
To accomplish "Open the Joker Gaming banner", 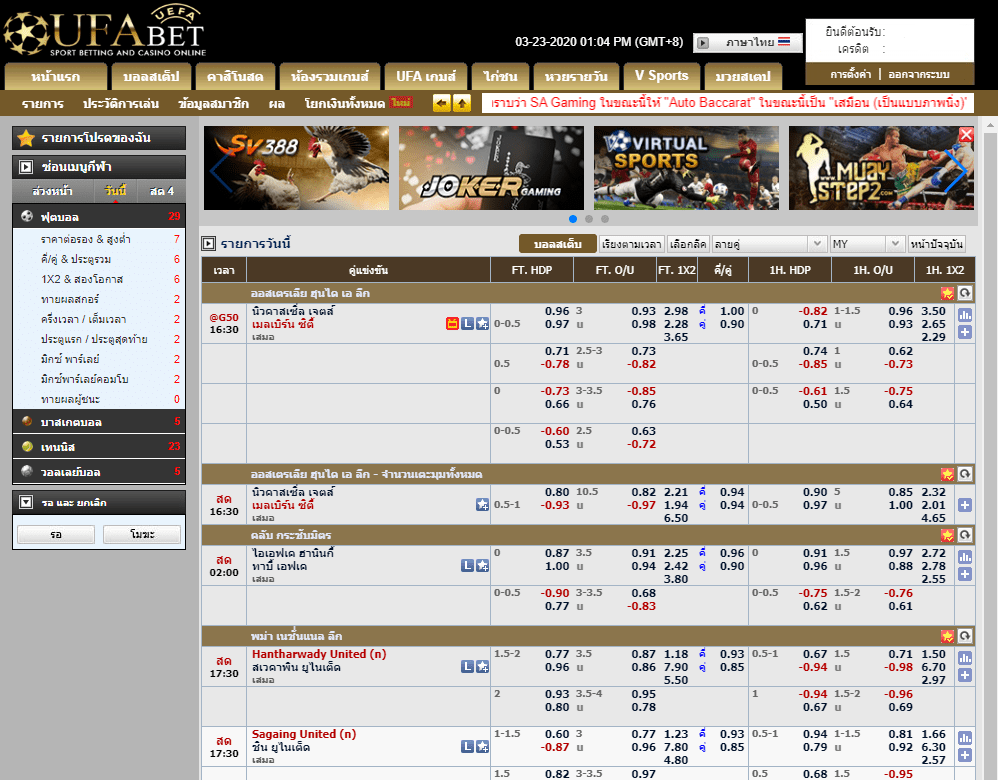I will (491, 168).
